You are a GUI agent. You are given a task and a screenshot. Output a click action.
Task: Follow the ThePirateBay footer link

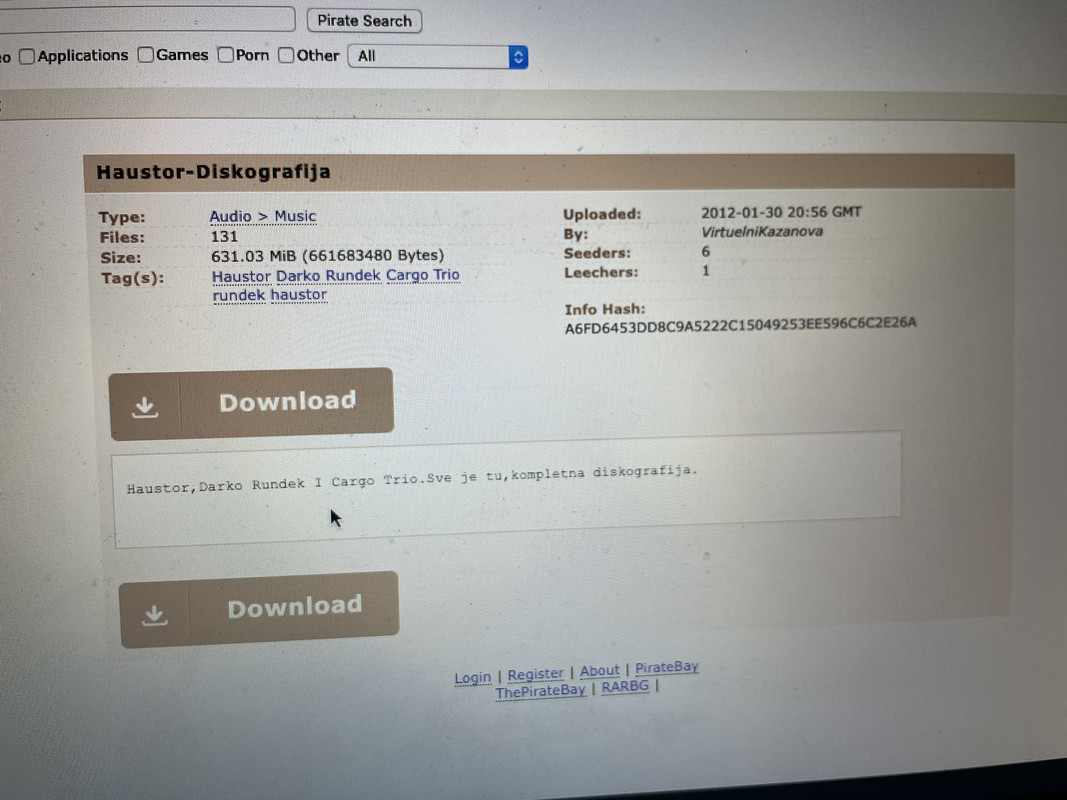click(540, 691)
